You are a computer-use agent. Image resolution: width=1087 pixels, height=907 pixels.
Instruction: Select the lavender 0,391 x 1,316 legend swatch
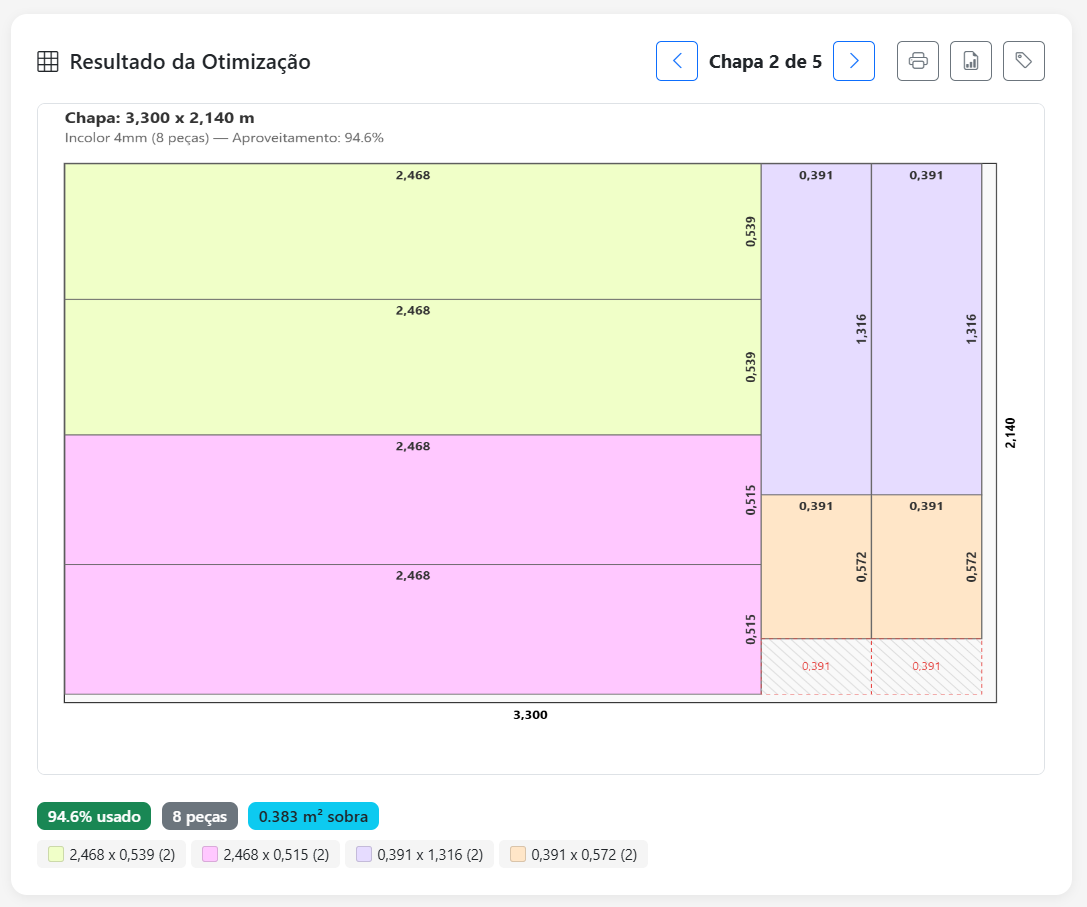point(364,854)
